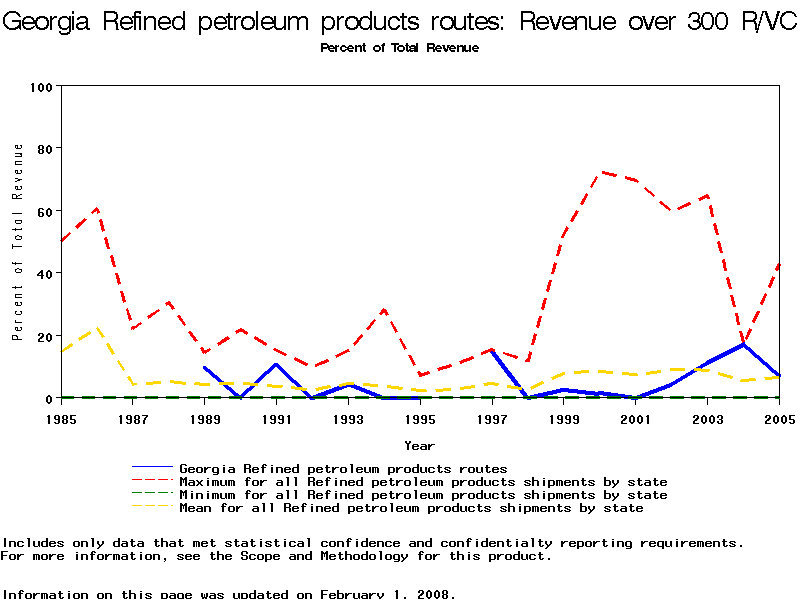
Task: Click the 100 tick label on the y-axis
Action: [x=40, y=87]
